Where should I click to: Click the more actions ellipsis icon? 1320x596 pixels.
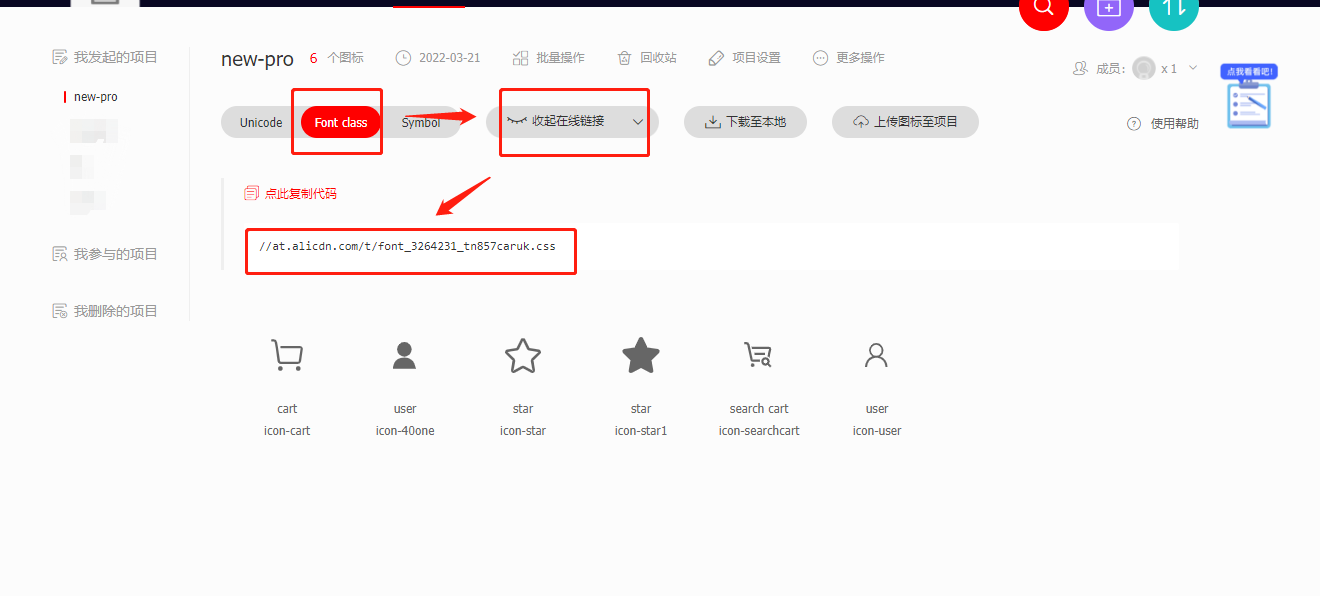(820, 58)
